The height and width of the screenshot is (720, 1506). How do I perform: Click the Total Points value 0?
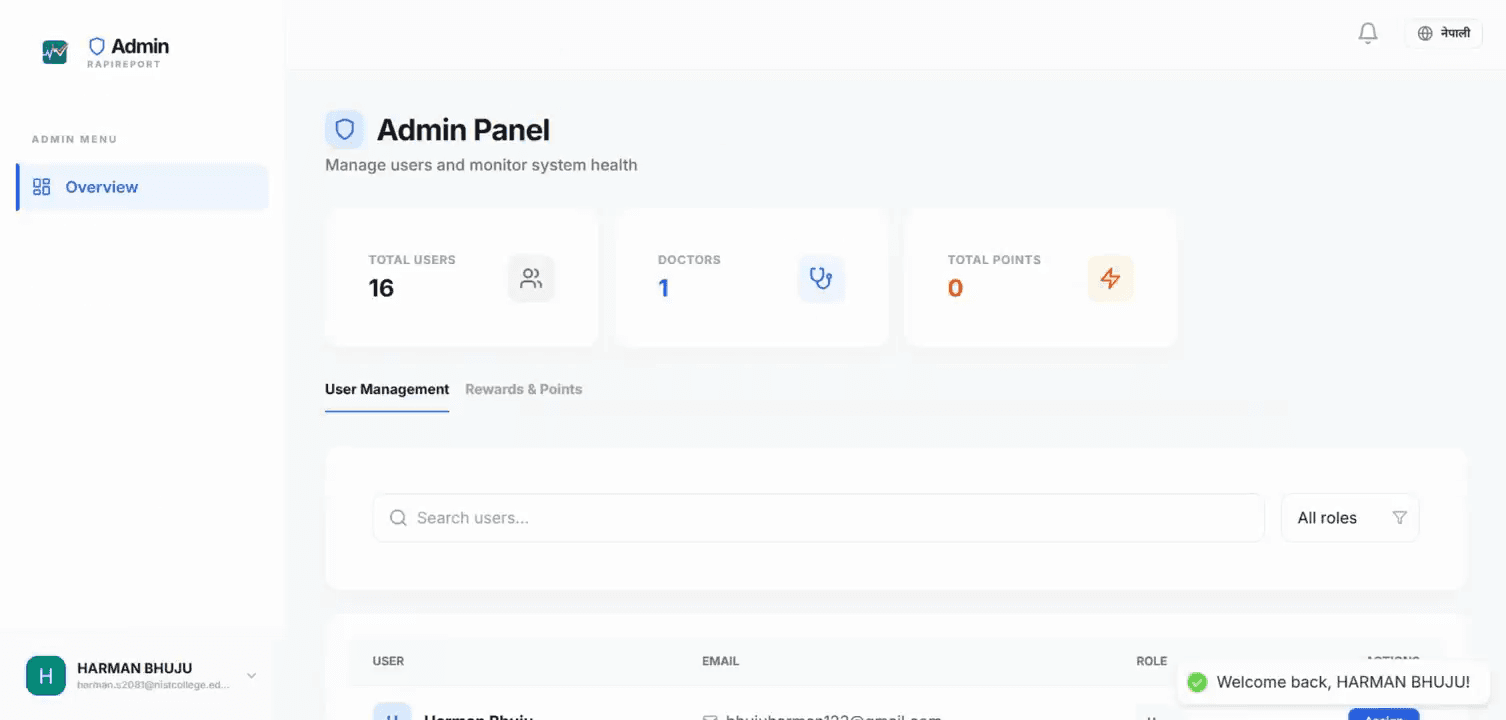[955, 288]
